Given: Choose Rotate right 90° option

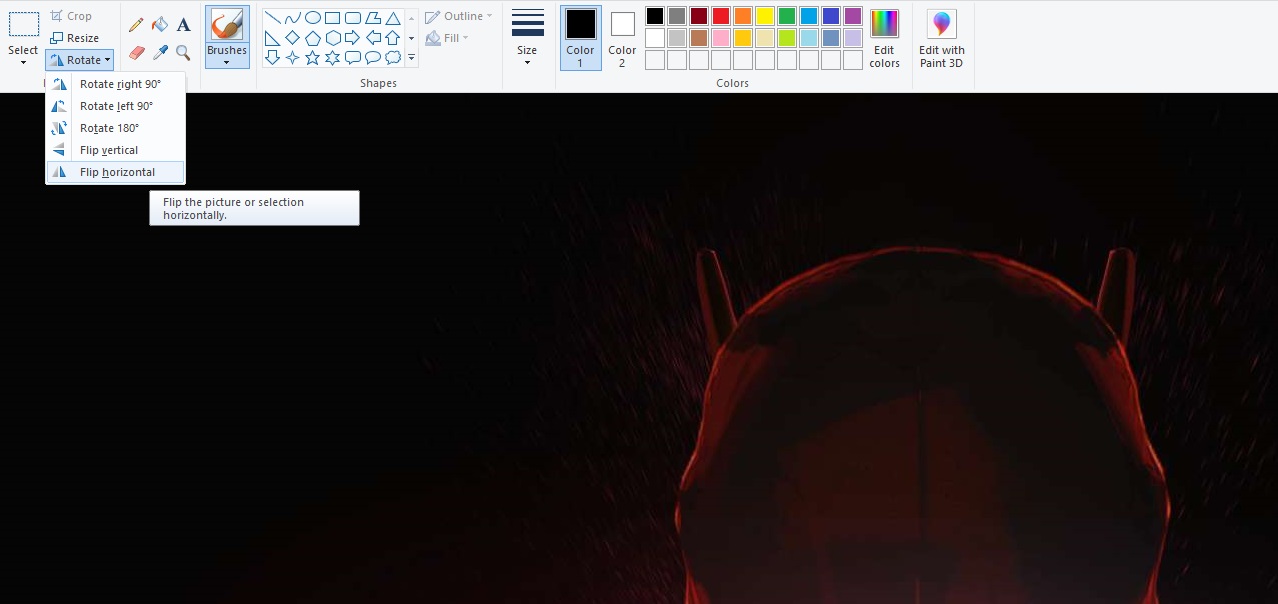Looking at the screenshot, I should pos(120,84).
